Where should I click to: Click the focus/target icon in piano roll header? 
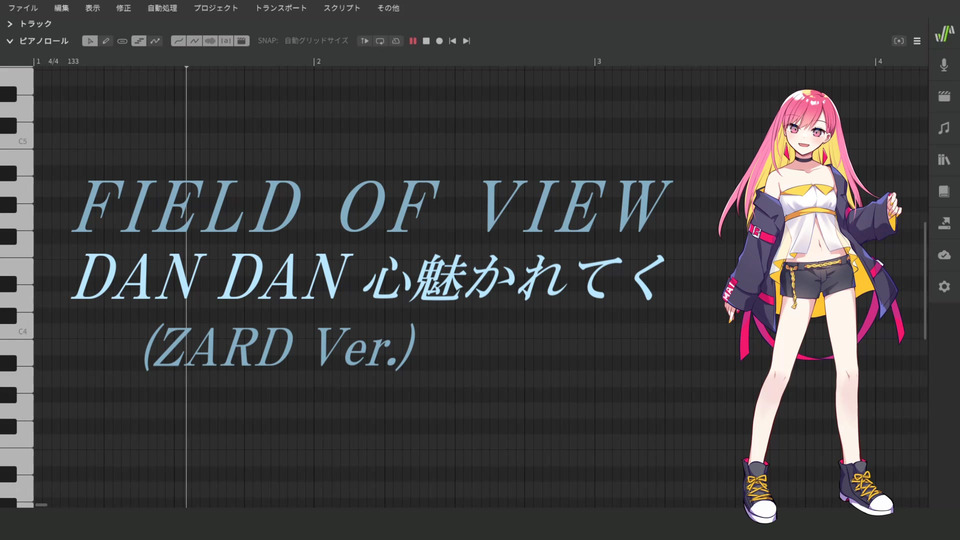tap(899, 41)
